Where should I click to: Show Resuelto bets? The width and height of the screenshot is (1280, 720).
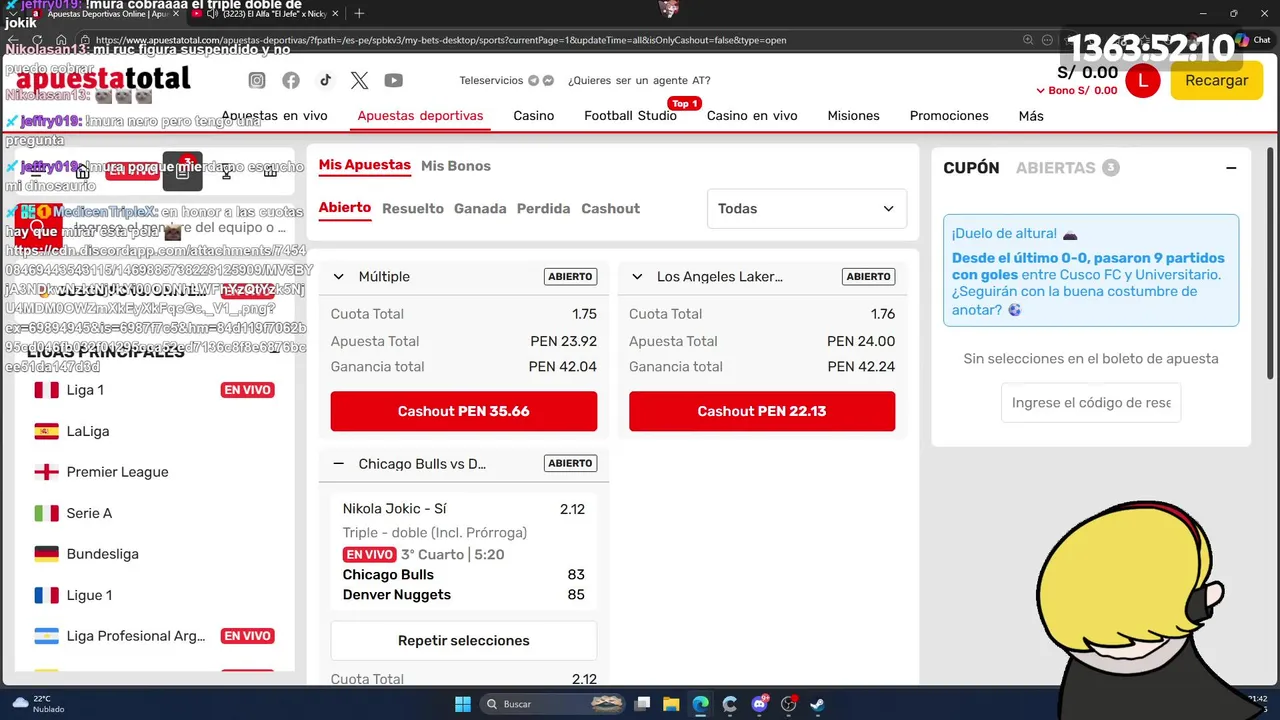(x=413, y=209)
